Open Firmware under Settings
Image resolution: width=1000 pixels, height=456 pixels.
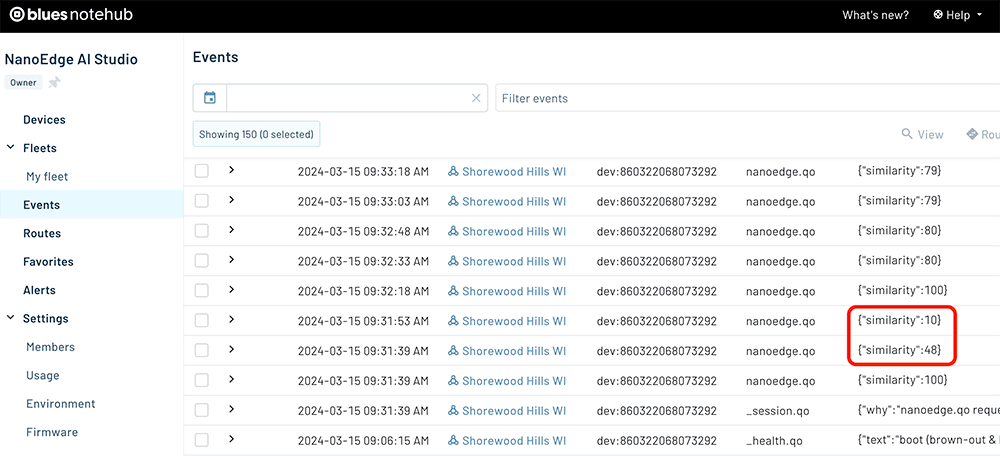52,432
